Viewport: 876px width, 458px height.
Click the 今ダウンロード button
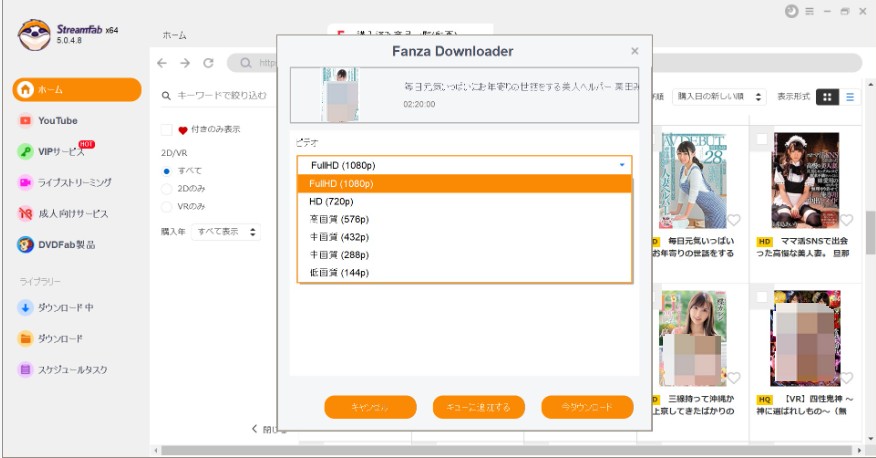coord(587,407)
